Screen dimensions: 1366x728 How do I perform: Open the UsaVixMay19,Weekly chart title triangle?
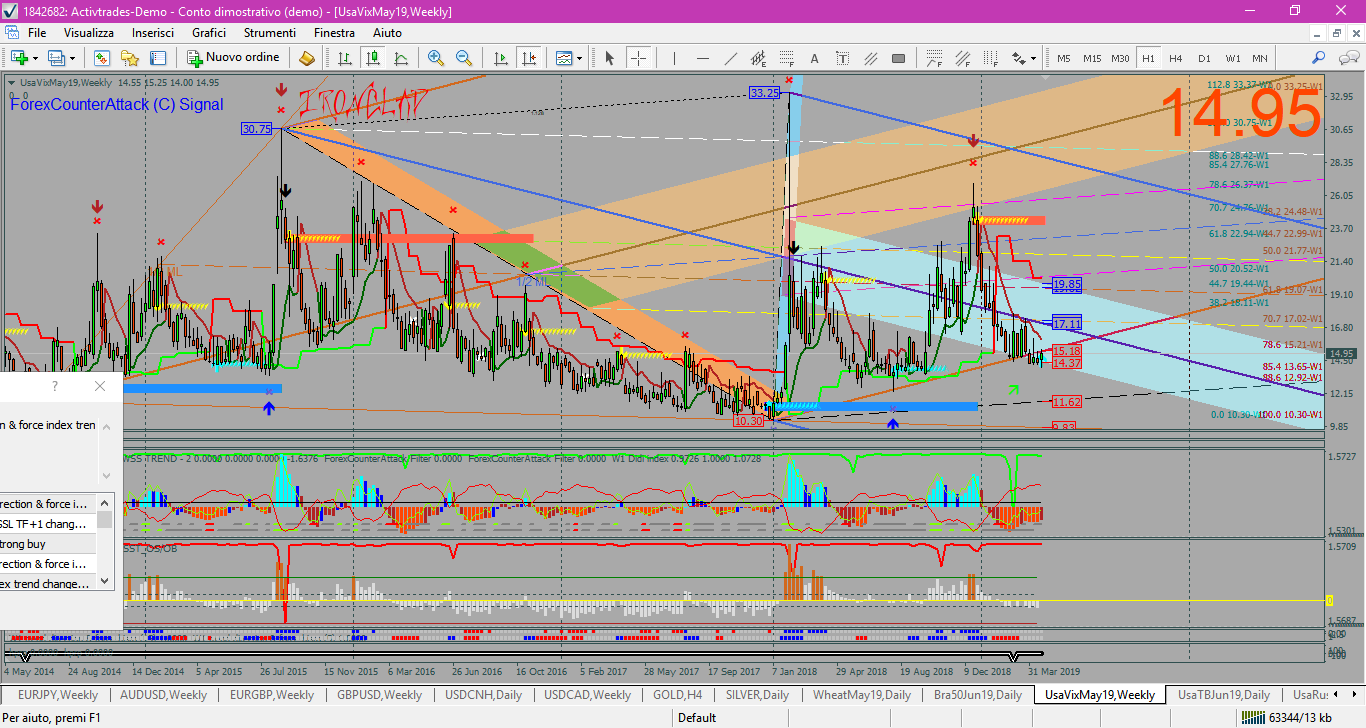pos(12,82)
